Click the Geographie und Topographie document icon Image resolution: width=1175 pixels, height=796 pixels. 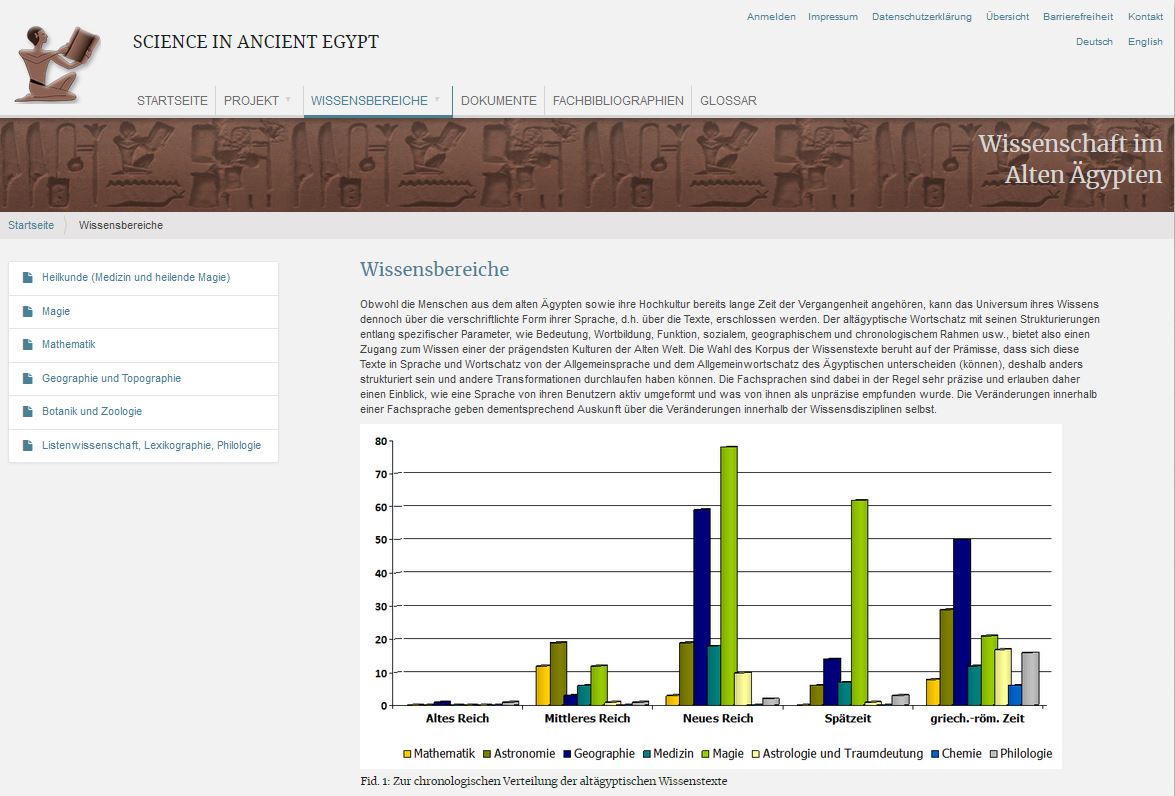point(26,378)
